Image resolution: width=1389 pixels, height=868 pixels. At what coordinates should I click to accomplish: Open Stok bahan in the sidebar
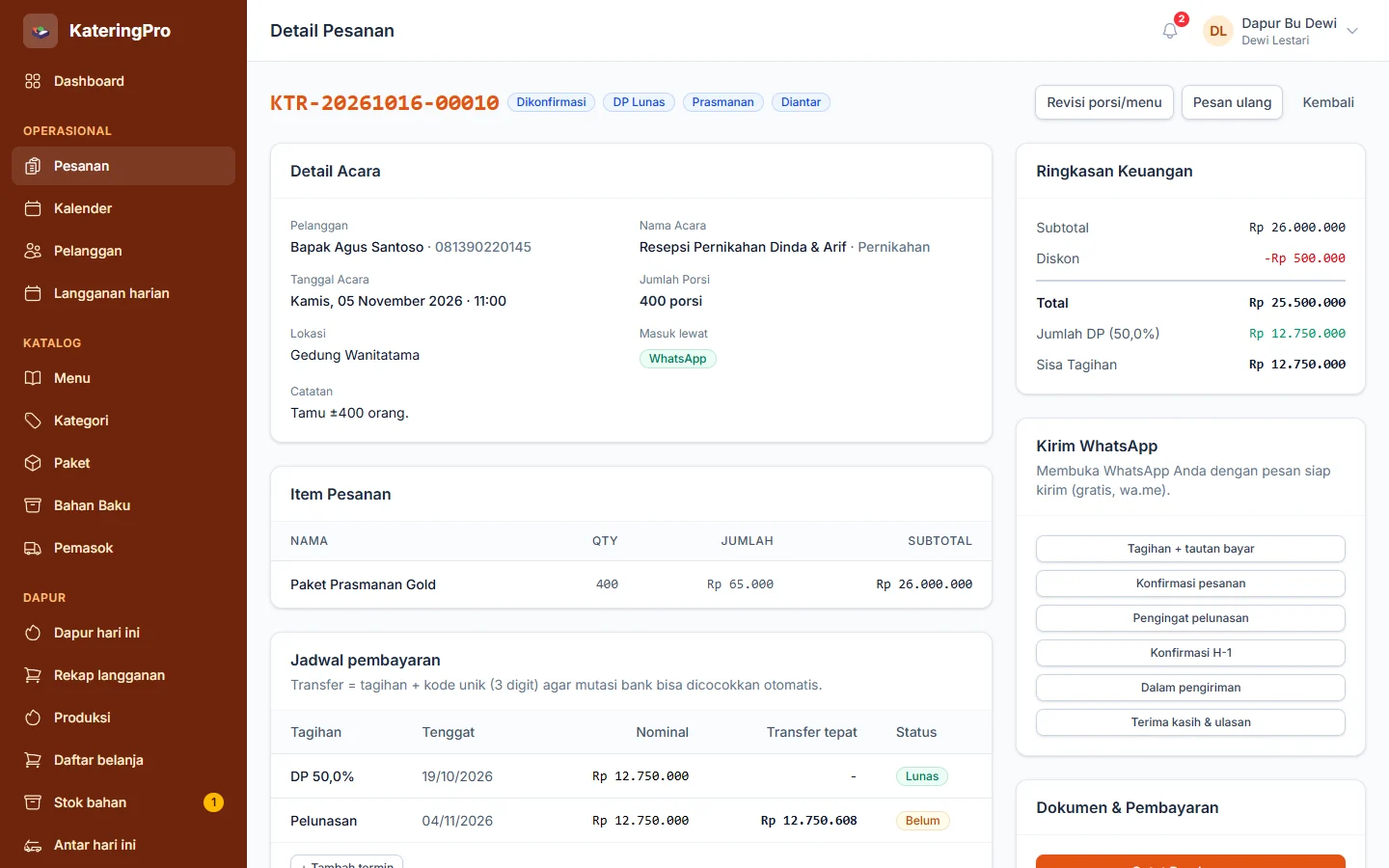point(123,802)
